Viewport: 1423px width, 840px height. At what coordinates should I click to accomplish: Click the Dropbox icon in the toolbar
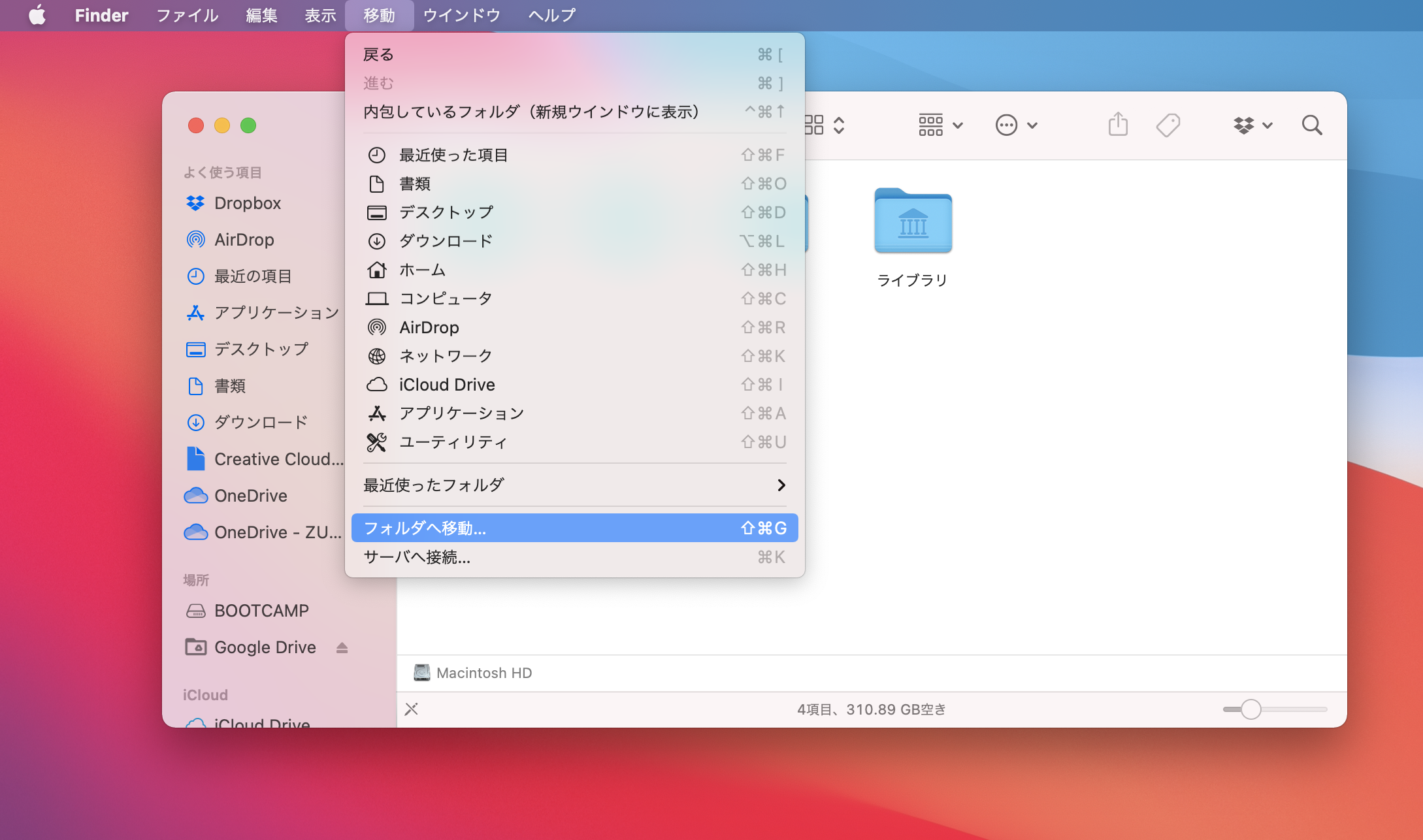(1252, 125)
